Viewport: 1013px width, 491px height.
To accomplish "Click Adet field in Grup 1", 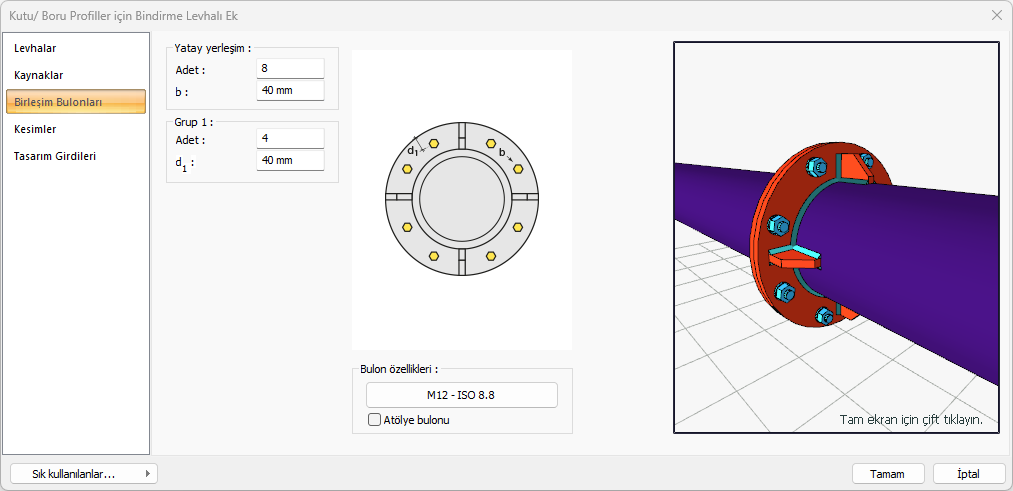I will tap(290, 139).
